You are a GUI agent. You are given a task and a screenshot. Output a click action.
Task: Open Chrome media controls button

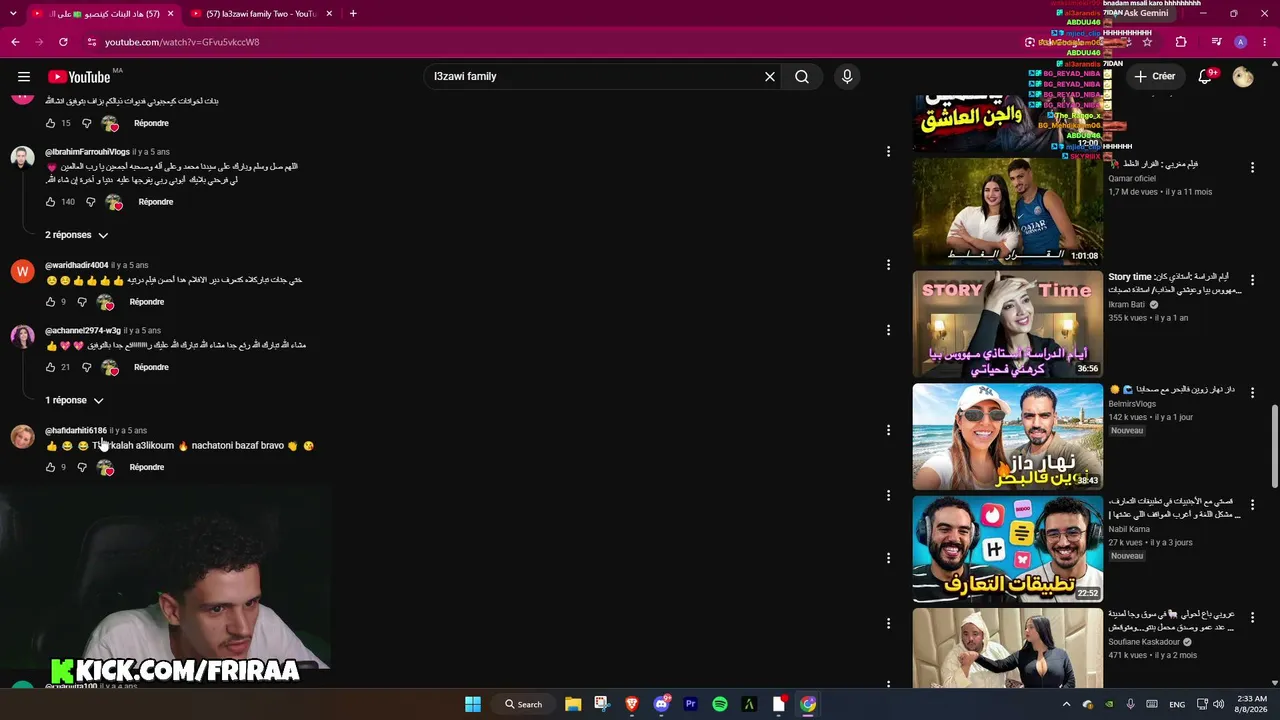(x=1216, y=42)
